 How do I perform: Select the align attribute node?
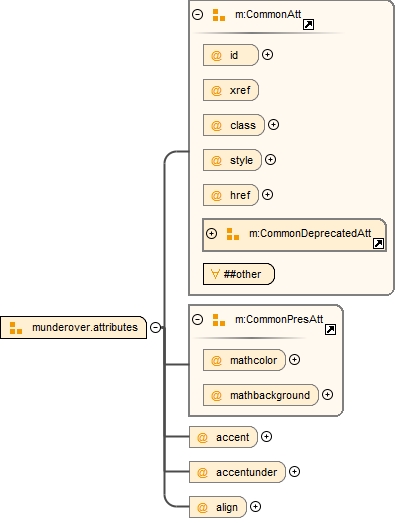click(x=218, y=507)
